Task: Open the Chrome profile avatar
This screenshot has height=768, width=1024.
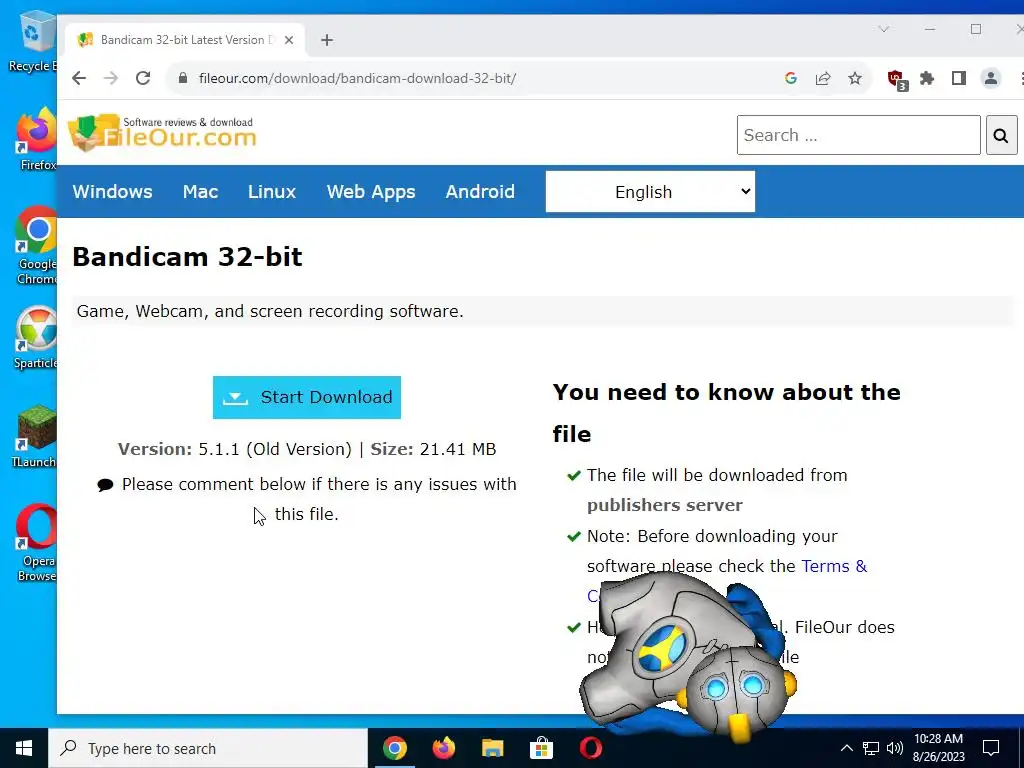Action: pos(991,78)
